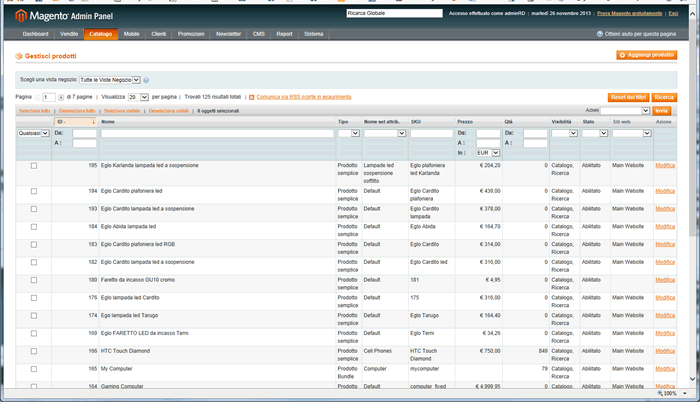Select checkbox for product ID 182
The height and width of the screenshot is (402, 700).
point(34,263)
